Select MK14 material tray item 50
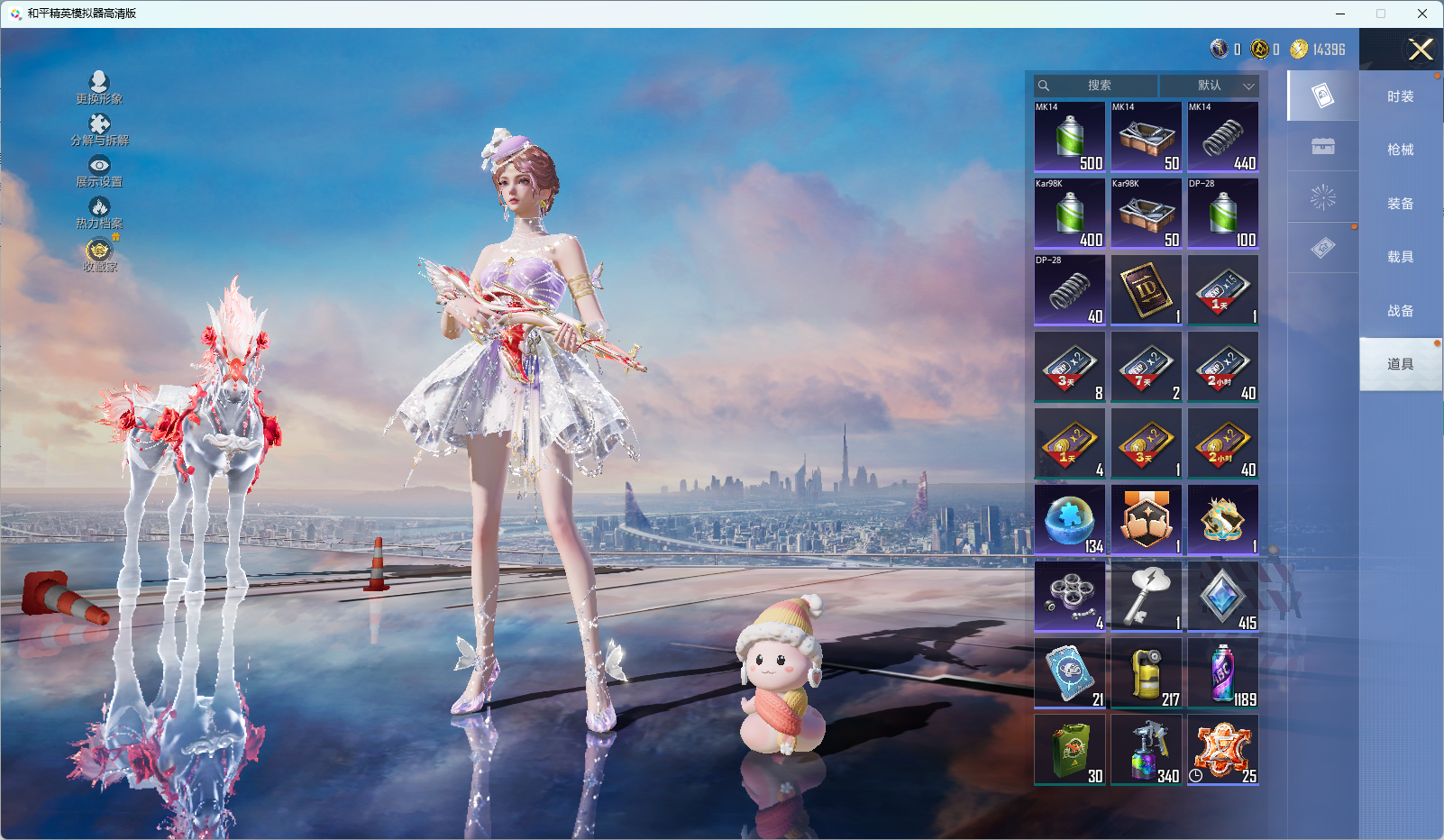Image resolution: width=1444 pixels, height=840 pixels. pos(1147,137)
